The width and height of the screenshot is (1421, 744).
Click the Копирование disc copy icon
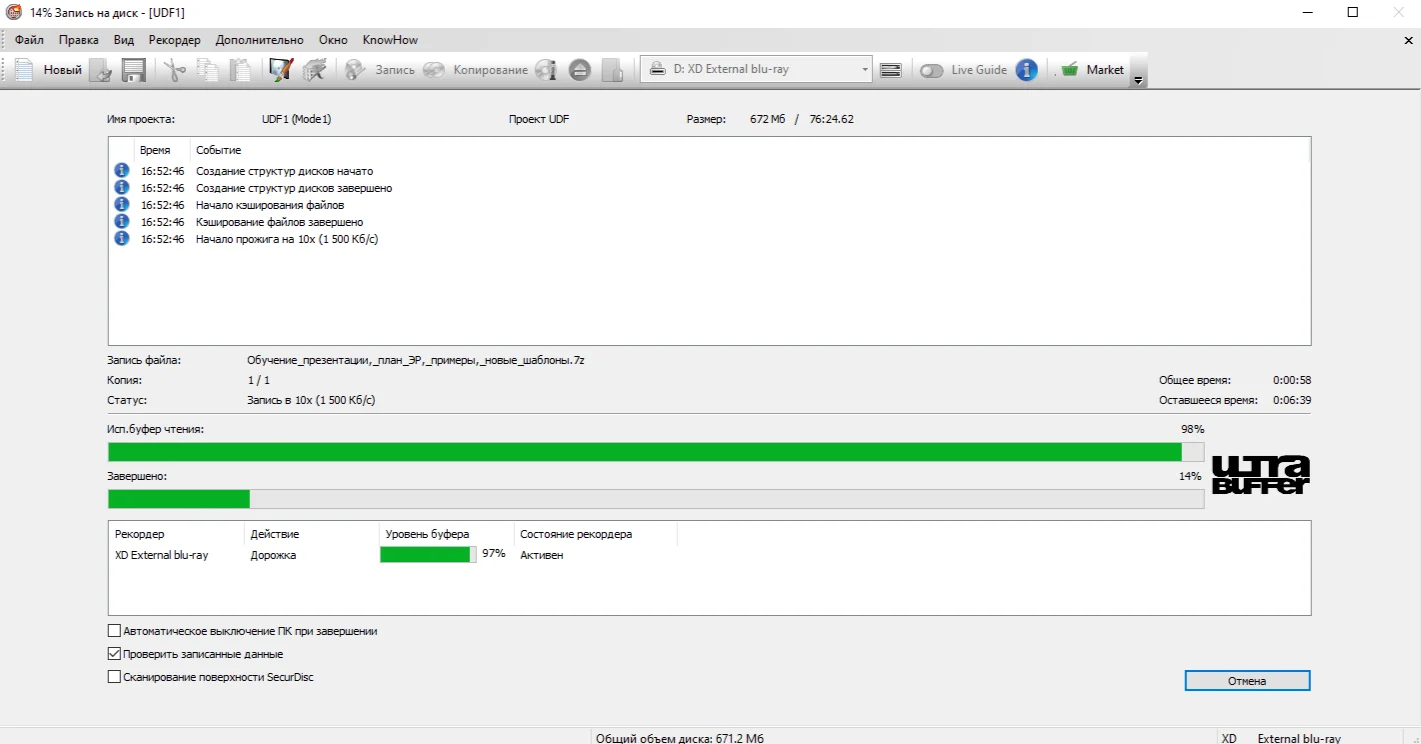(x=434, y=70)
